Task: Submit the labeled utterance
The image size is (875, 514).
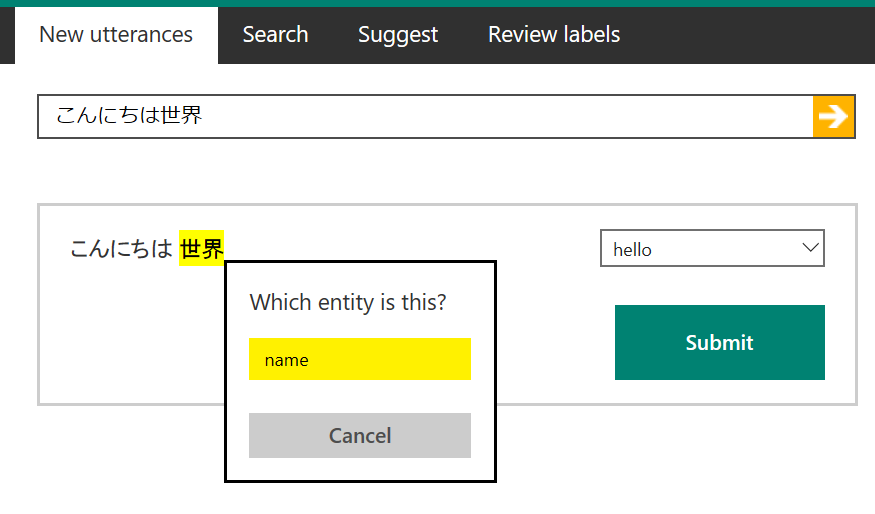Action: (x=720, y=342)
